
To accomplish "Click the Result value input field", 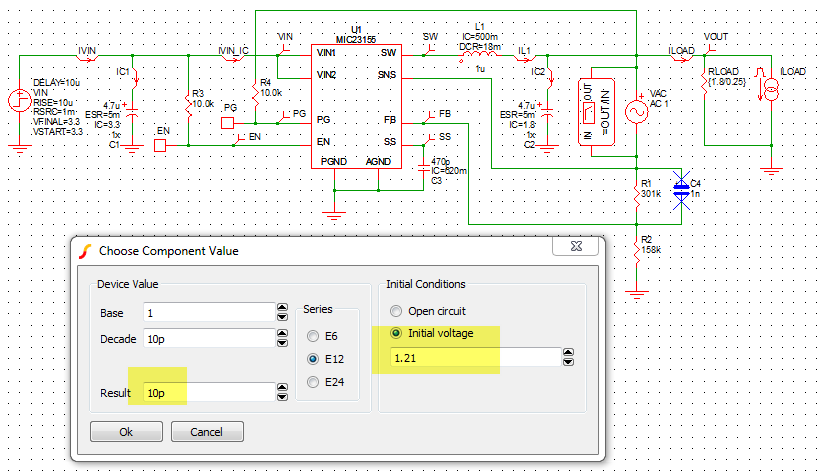I will [209, 393].
